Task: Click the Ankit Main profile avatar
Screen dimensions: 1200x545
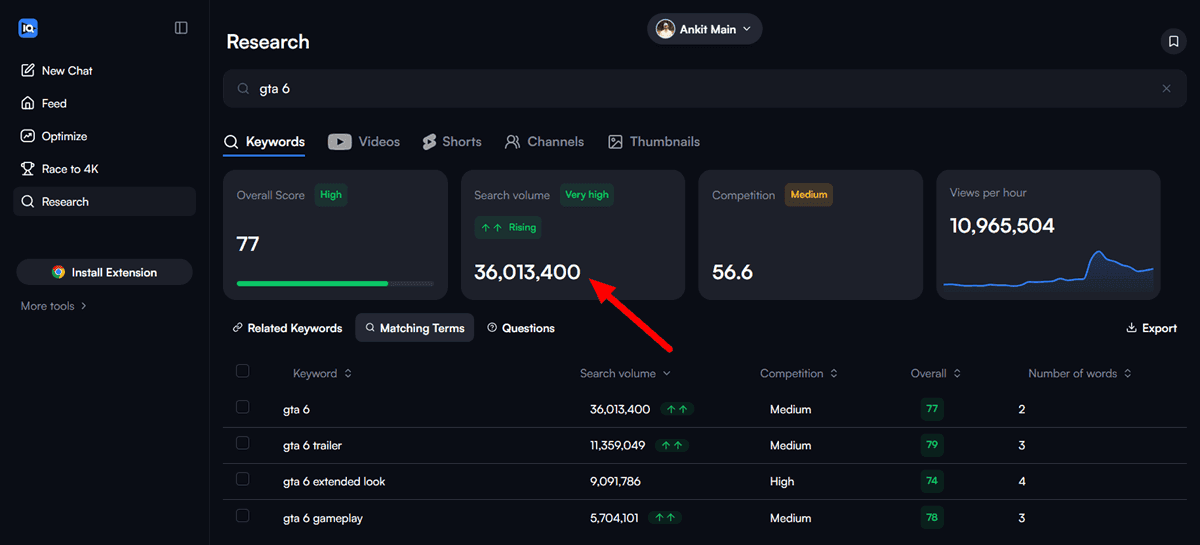Action: coord(665,29)
